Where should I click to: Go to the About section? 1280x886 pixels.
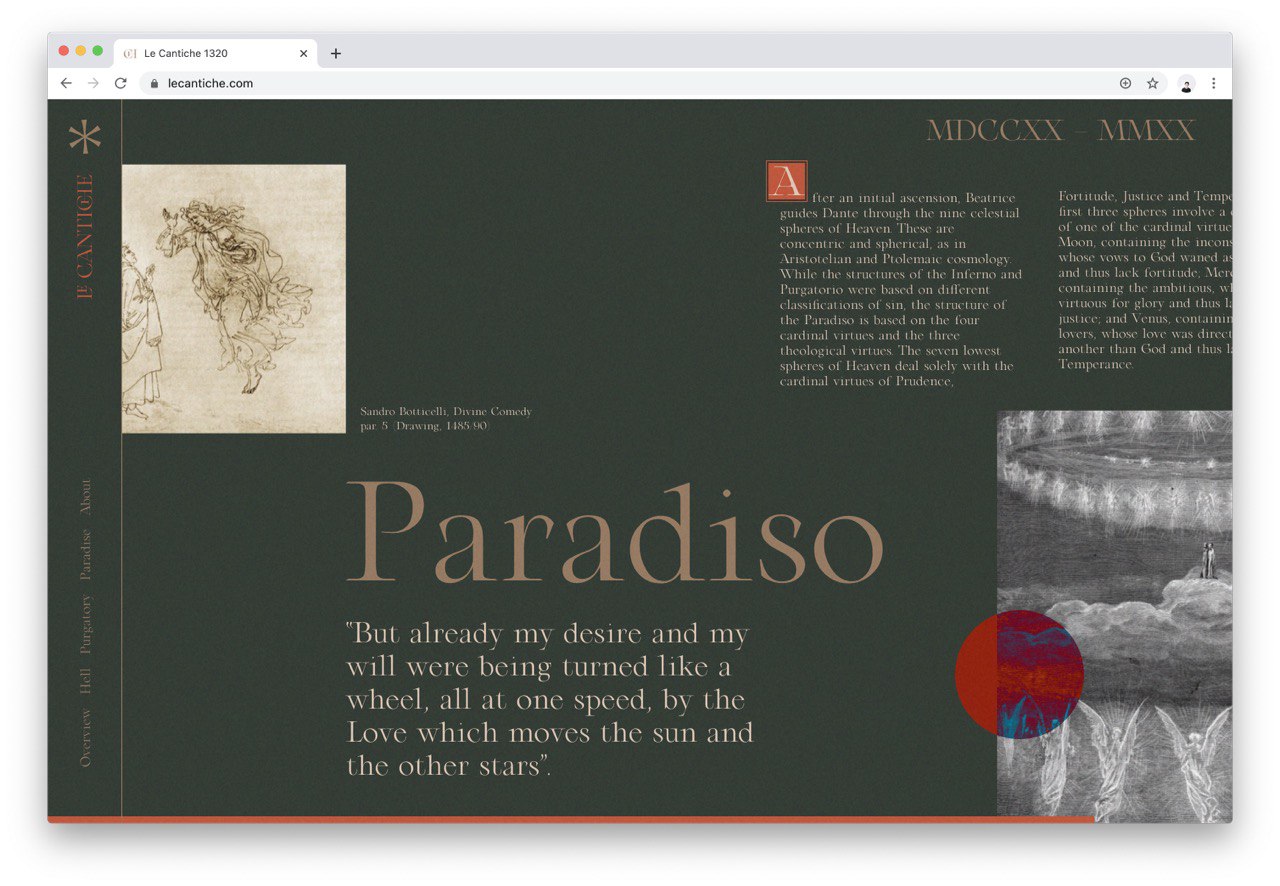(85, 497)
